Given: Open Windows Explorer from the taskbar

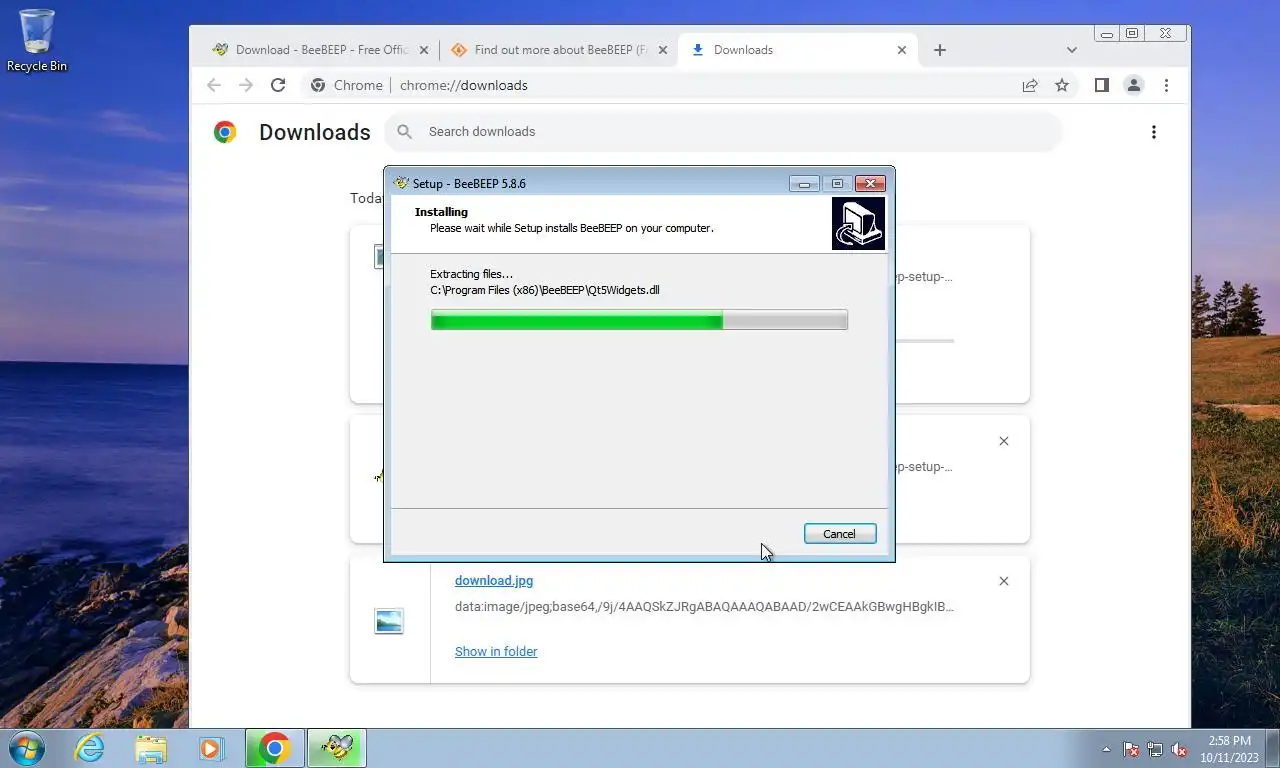Looking at the screenshot, I should click(151, 748).
